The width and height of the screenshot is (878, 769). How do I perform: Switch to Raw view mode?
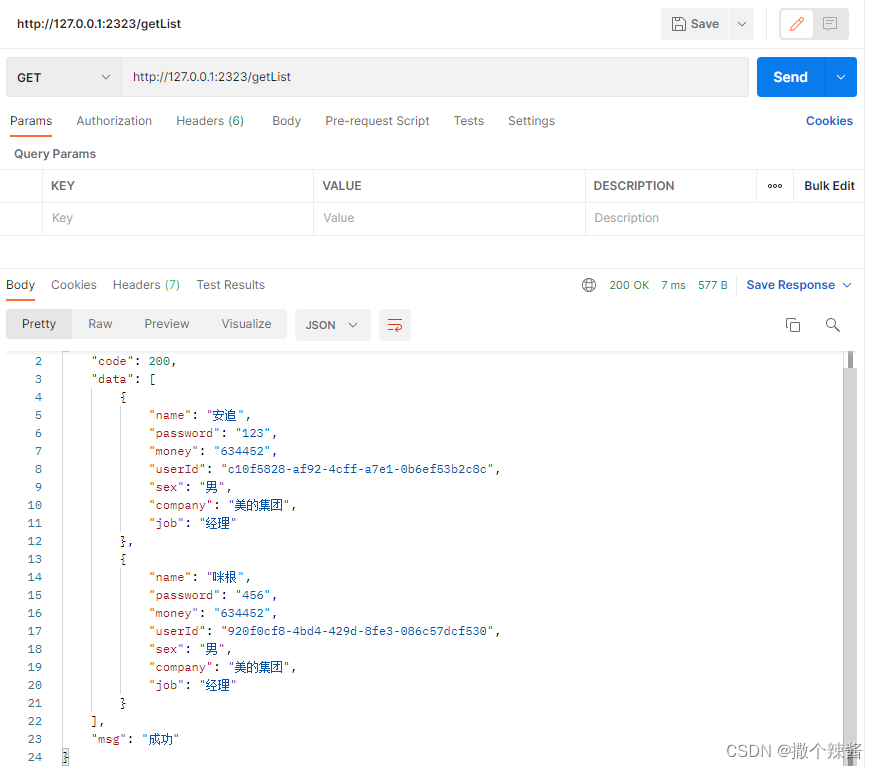tap(100, 324)
